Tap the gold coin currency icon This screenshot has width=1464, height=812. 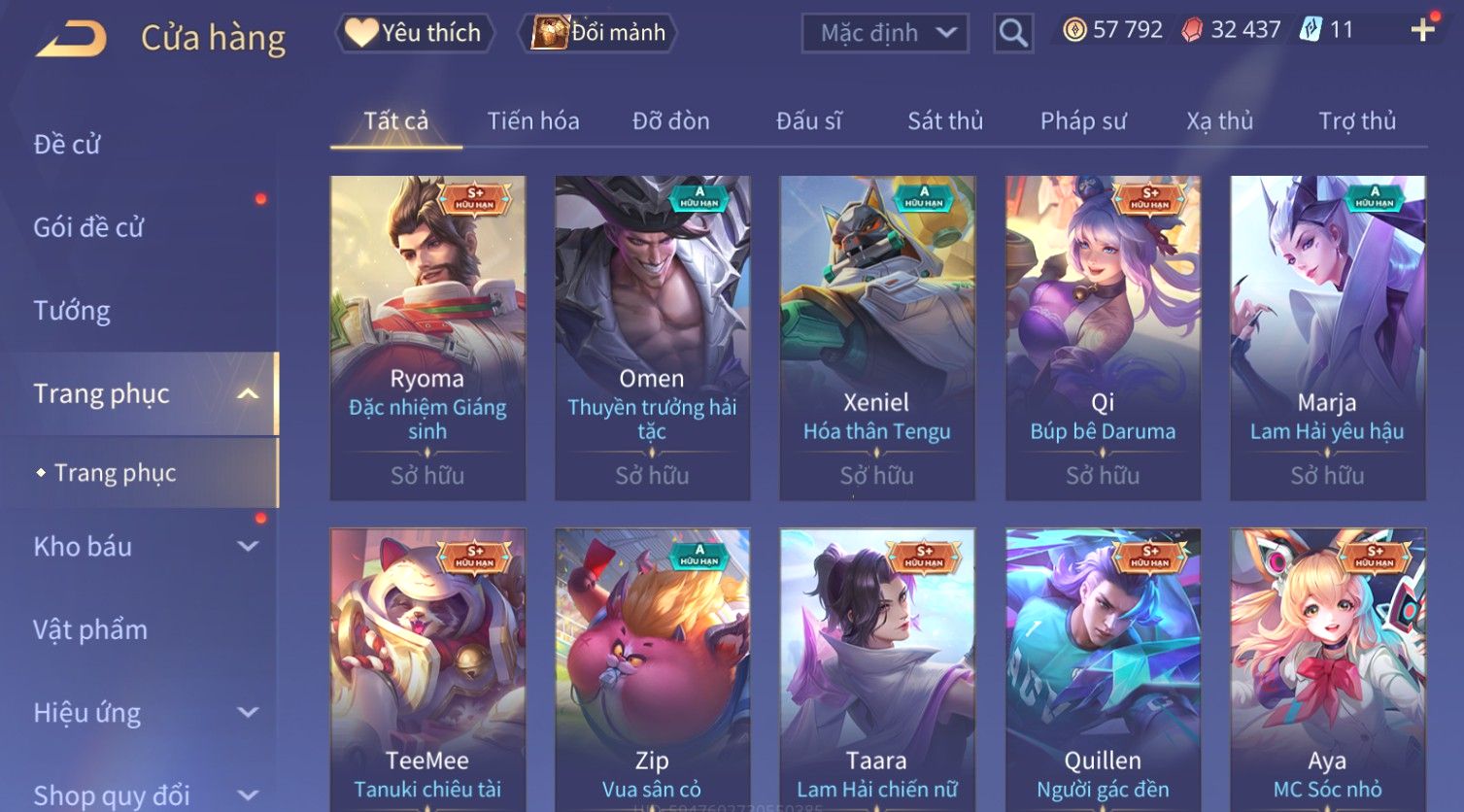pyautogui.click(x=1073, y=30)
